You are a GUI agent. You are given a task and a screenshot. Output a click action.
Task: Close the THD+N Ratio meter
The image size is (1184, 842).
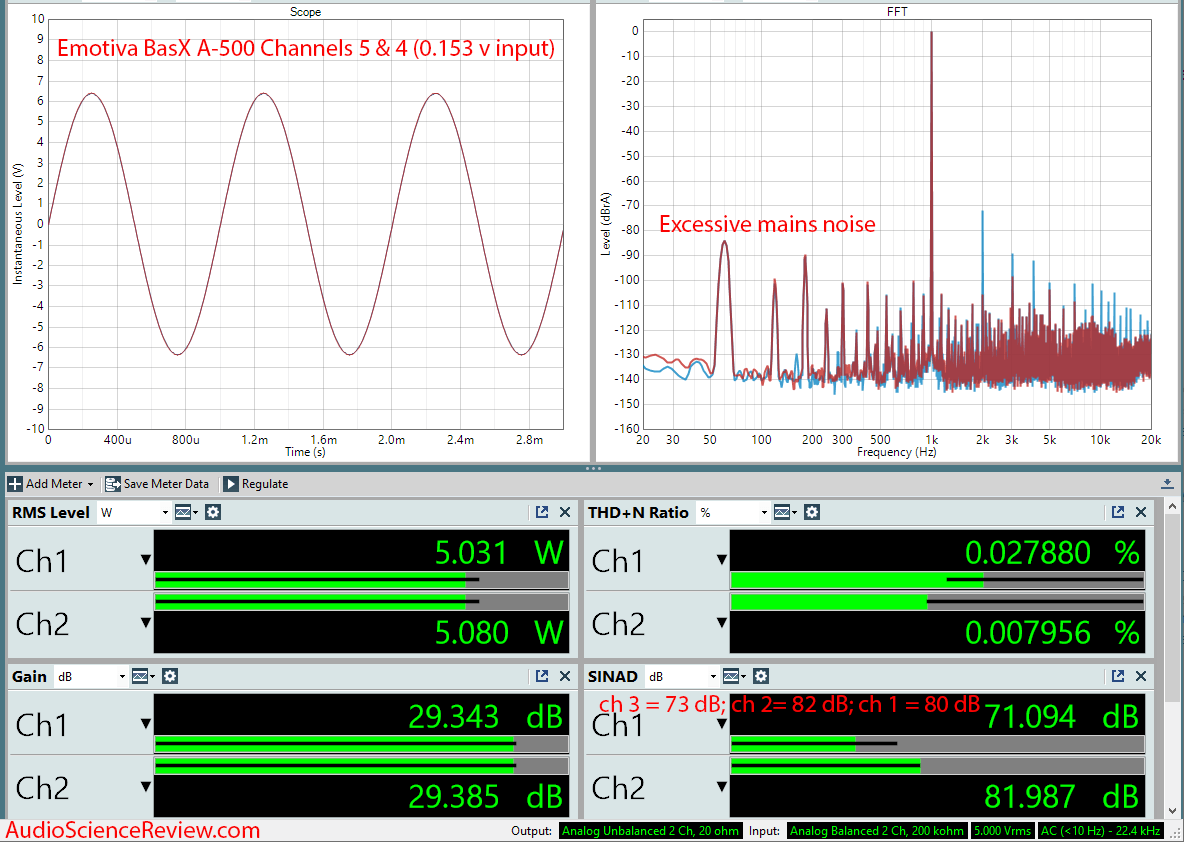pyautogui.click(x=1141, y=512)
